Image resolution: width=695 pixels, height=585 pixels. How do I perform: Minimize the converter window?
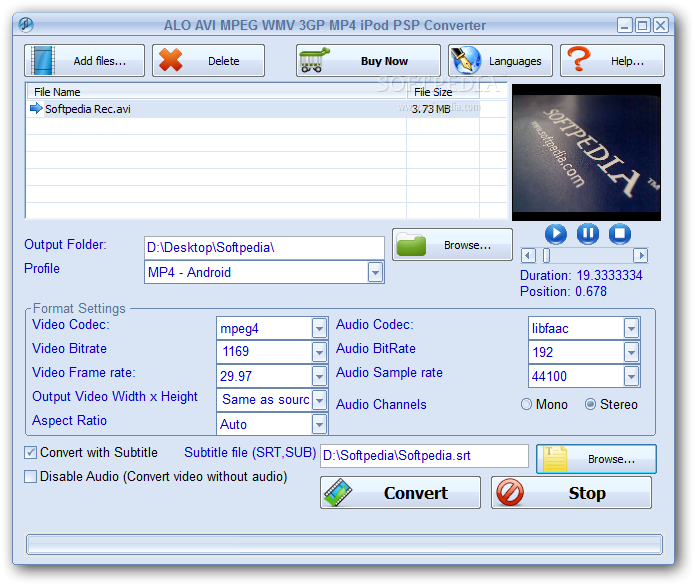[x=625, y=25]
